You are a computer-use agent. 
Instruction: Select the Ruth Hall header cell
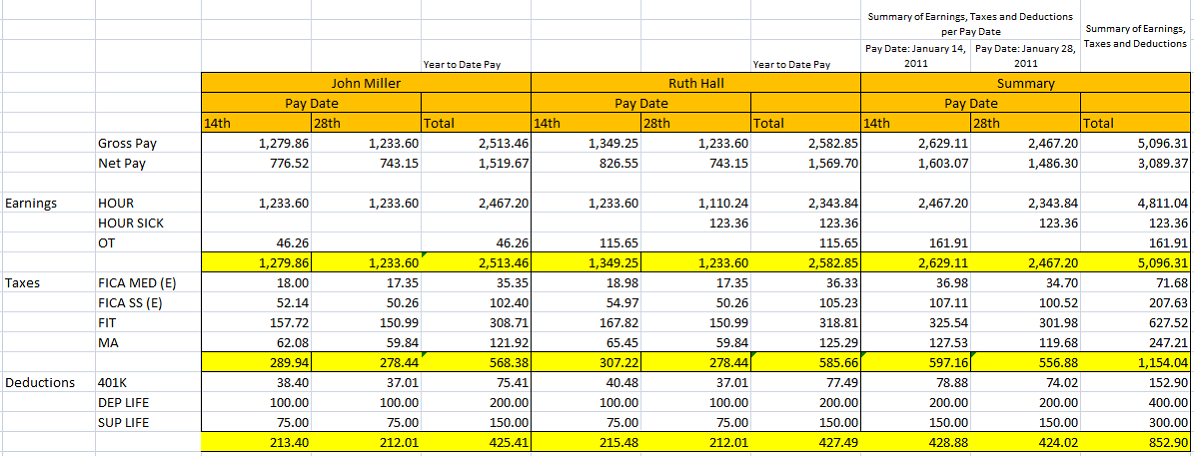[x=695, y=83]
